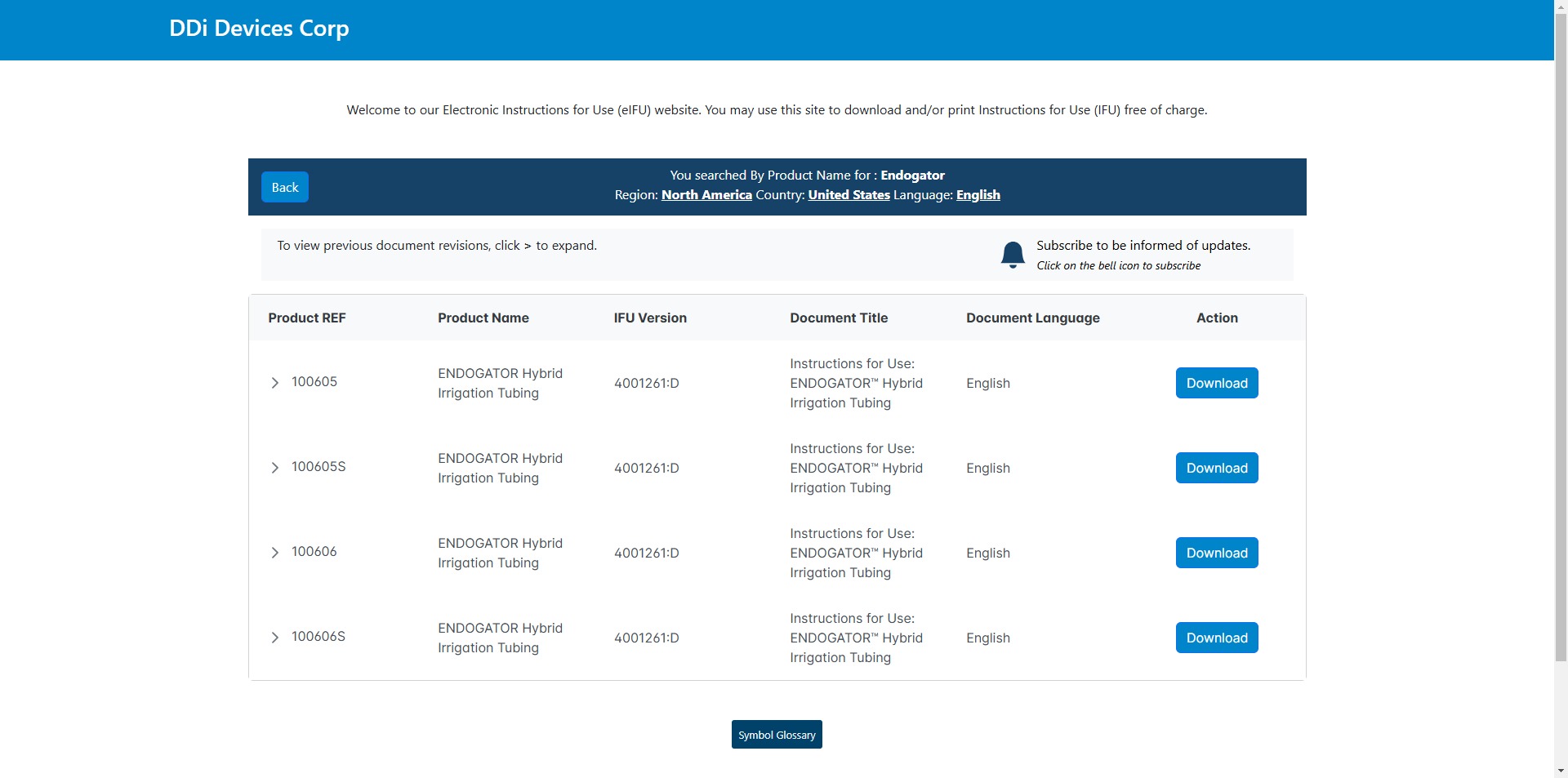Click the scrollbar down arrow
The width and height of the screenshot is (1568, 778).
coord(1561,771)
